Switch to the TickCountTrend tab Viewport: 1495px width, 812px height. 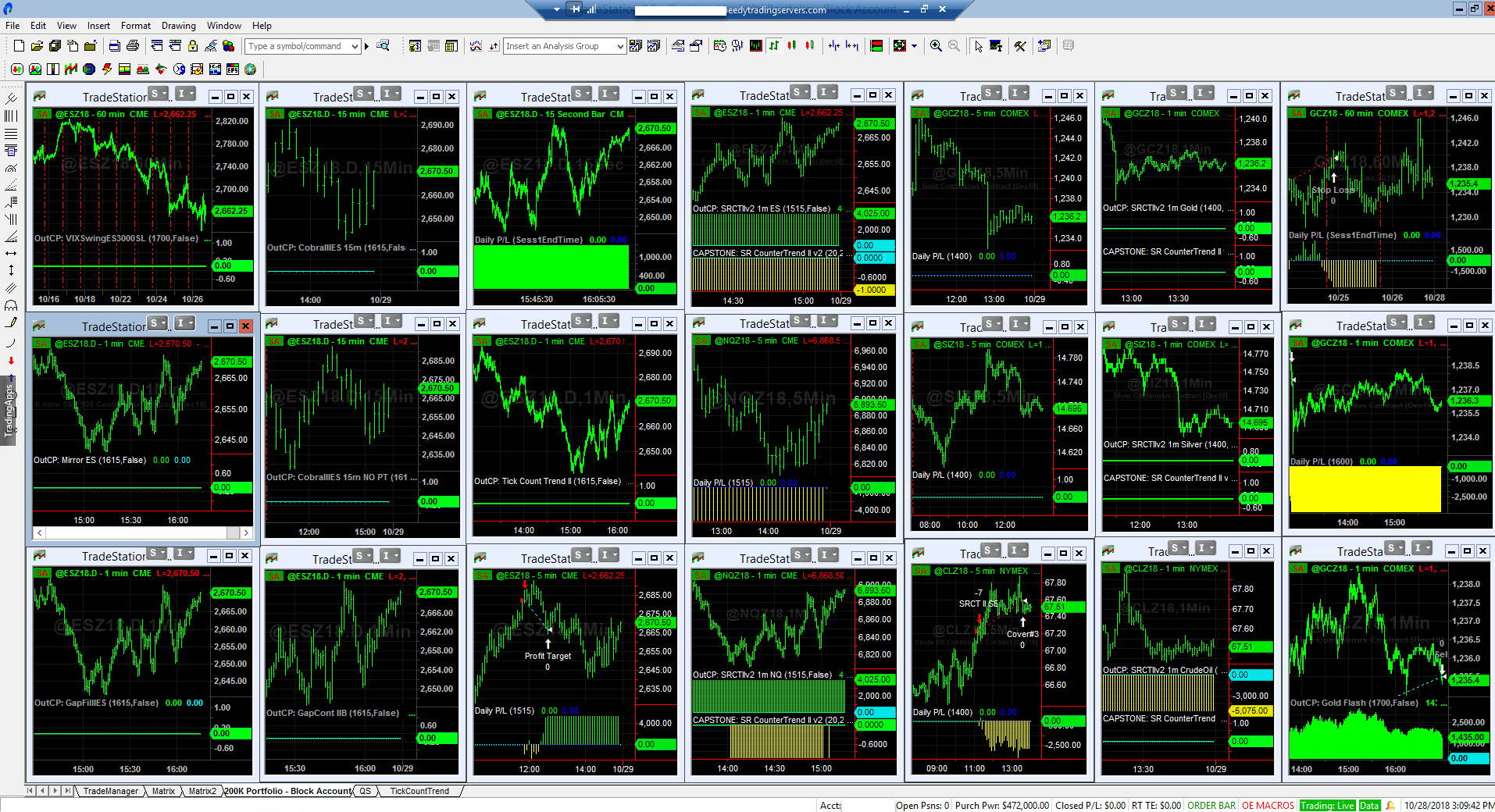point(419,791)
